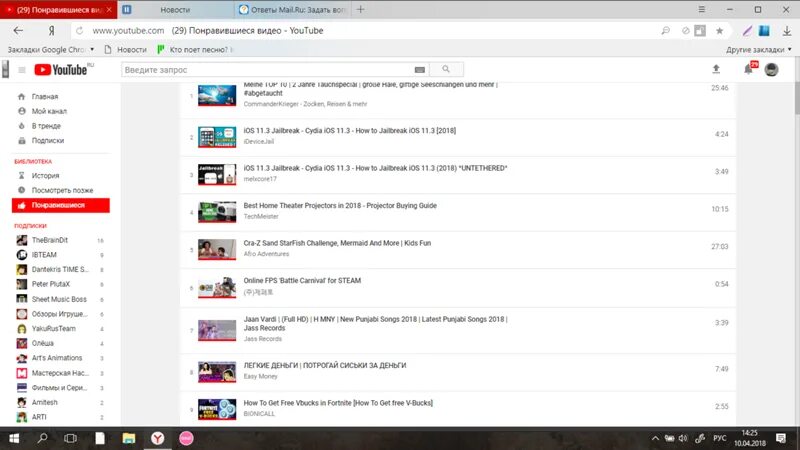The image size is (800, 450).
Task: Focus the 'Введите запрос' search field
Action: point(268,70)
